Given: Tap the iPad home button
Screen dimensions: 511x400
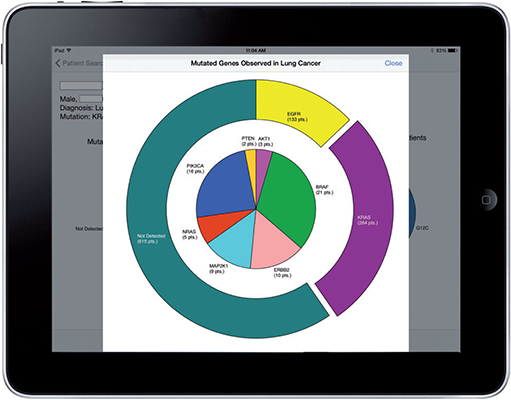Looking at the screenshot, I should click(x=486, y=200).
